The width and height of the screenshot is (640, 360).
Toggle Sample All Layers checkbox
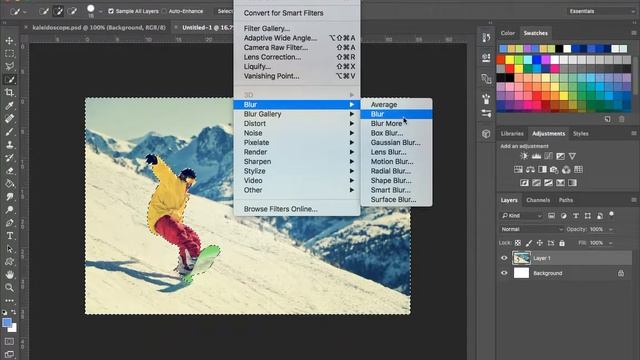(111, 11)
